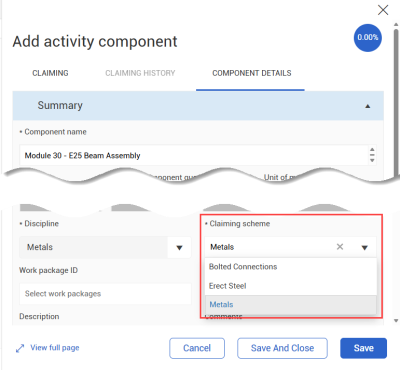Collapse the Summary section arrow
Viewport: 400px width, 370px height.
coord(368,106)
